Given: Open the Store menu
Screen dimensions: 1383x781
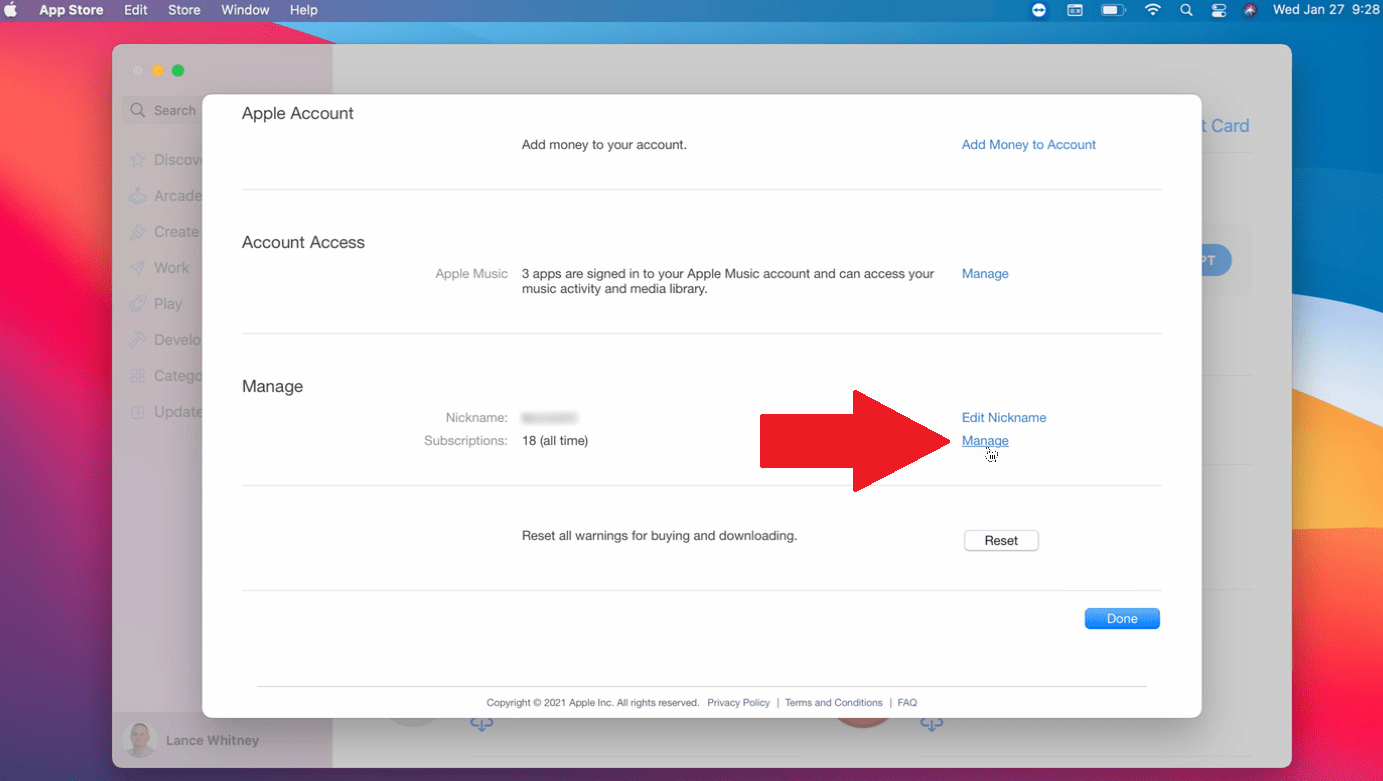Looking at the screenshot, I should coord(184,10).
